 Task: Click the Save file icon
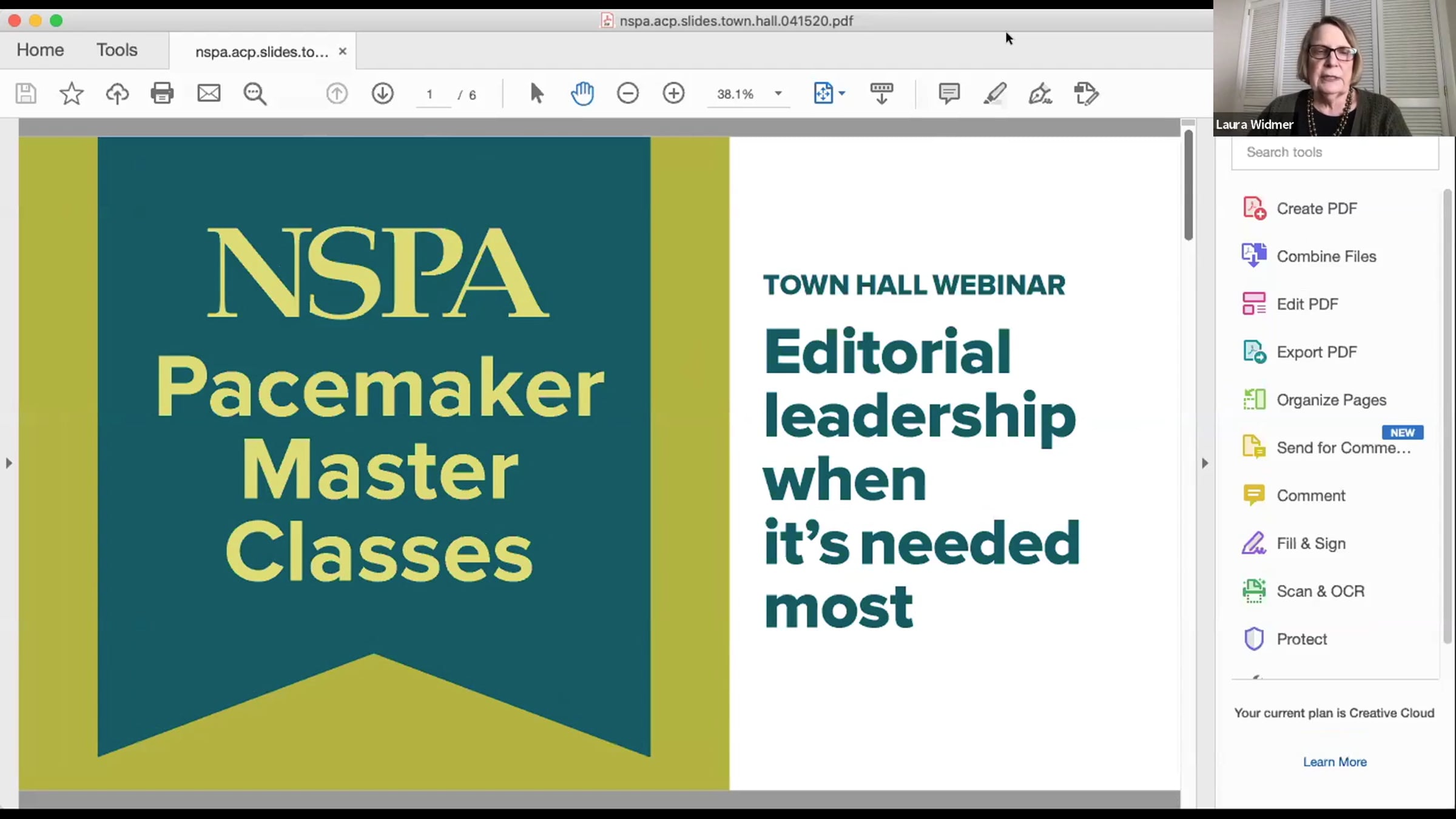pos(25,94)
